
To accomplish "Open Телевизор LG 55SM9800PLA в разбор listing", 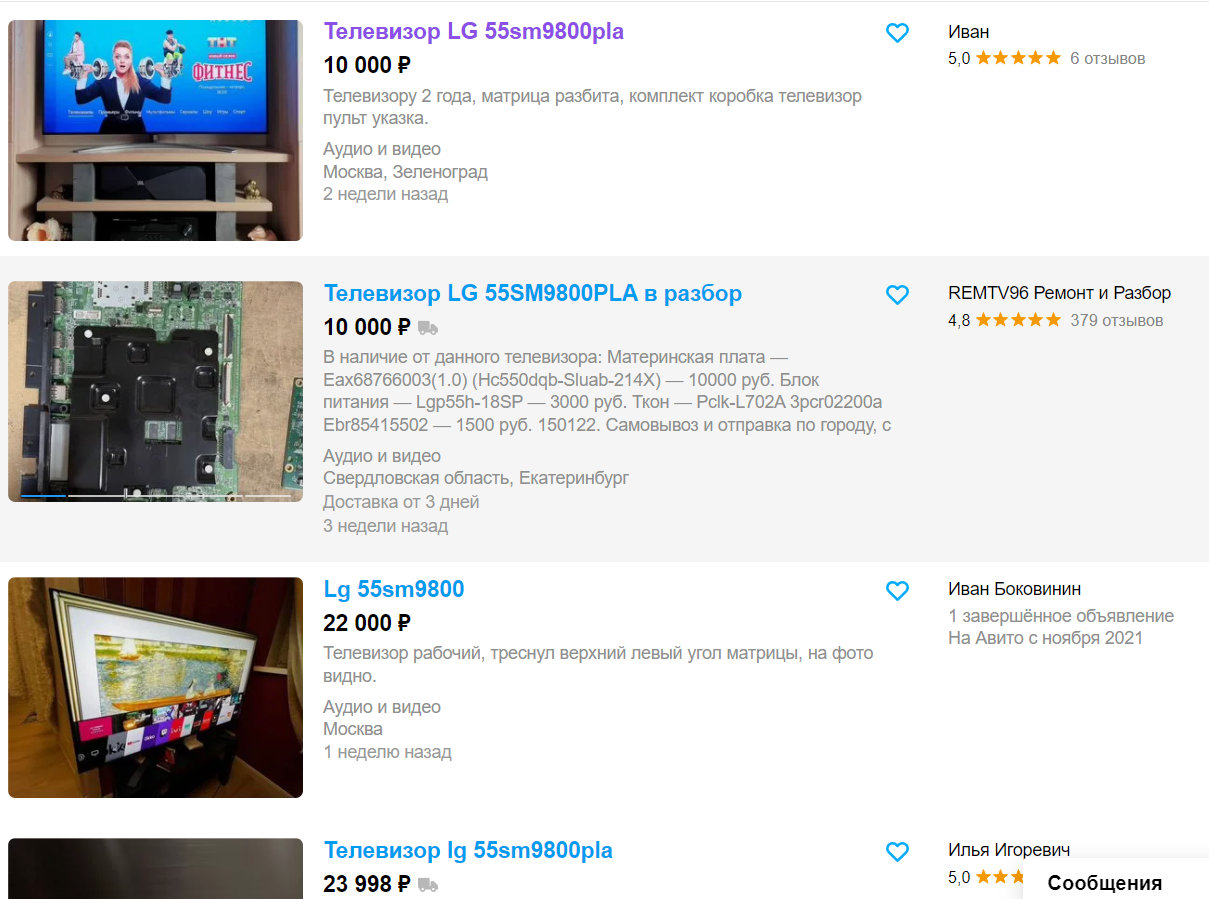I will [x=532, y=293].
